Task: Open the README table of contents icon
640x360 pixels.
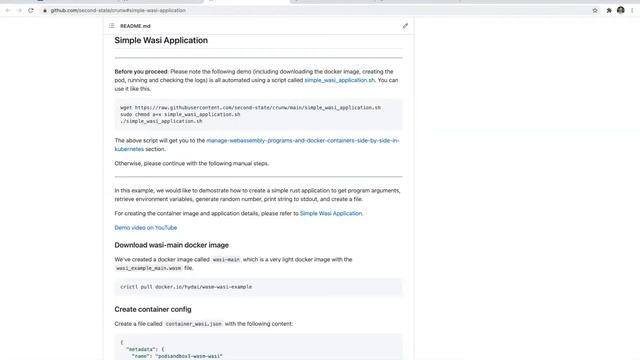Action: coord(112,26)
